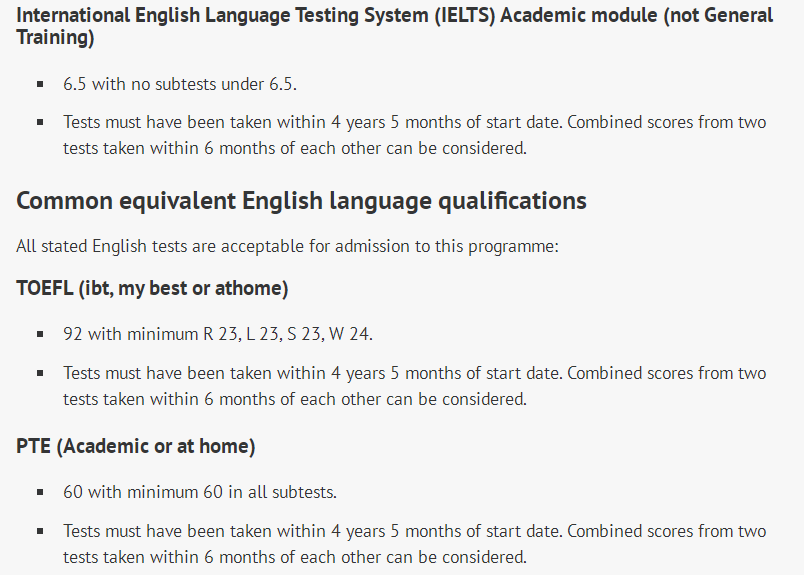Click the PTE (Academic or at home) heading

135,446
